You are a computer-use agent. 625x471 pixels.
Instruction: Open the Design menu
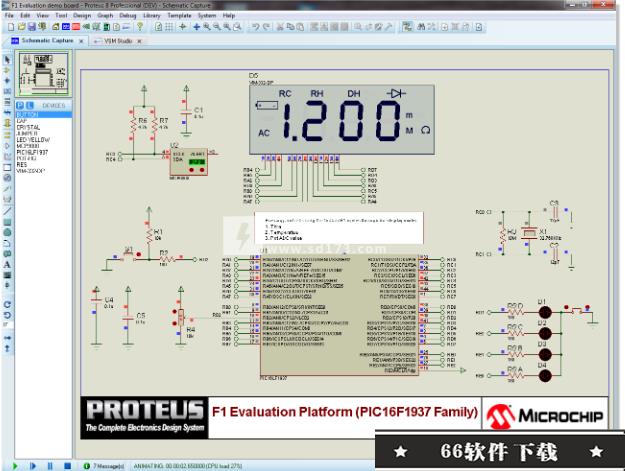point(82,16)
